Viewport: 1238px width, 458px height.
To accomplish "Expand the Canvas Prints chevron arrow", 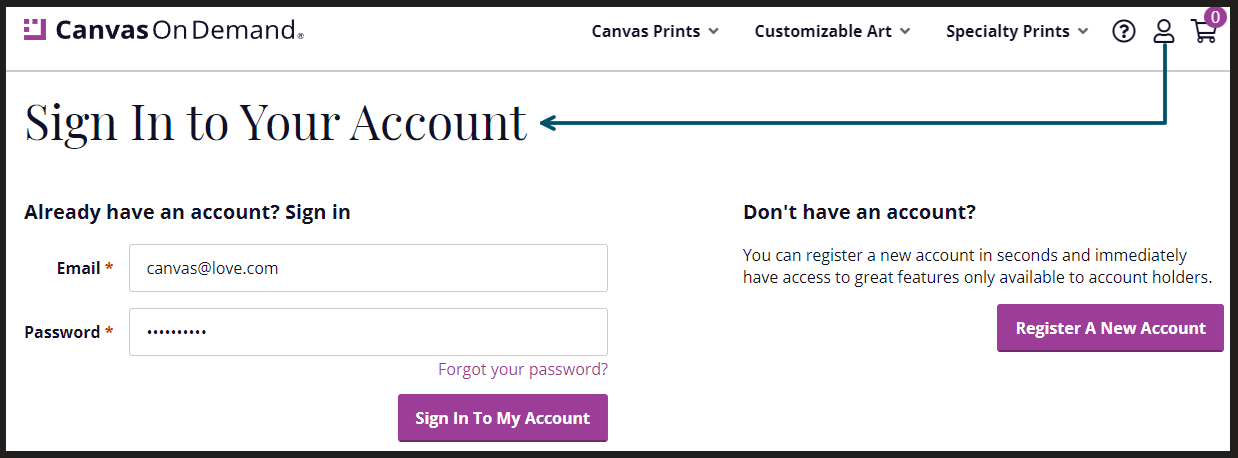I will [x=713, y=31].
